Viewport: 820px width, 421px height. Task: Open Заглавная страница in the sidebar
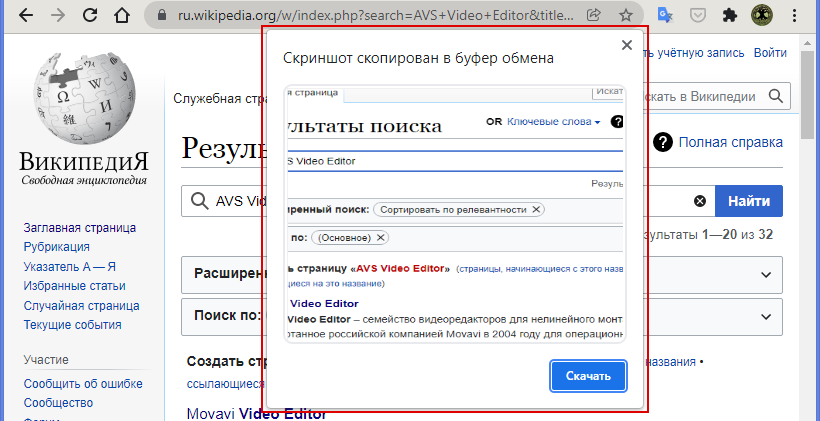pos(79,227)
